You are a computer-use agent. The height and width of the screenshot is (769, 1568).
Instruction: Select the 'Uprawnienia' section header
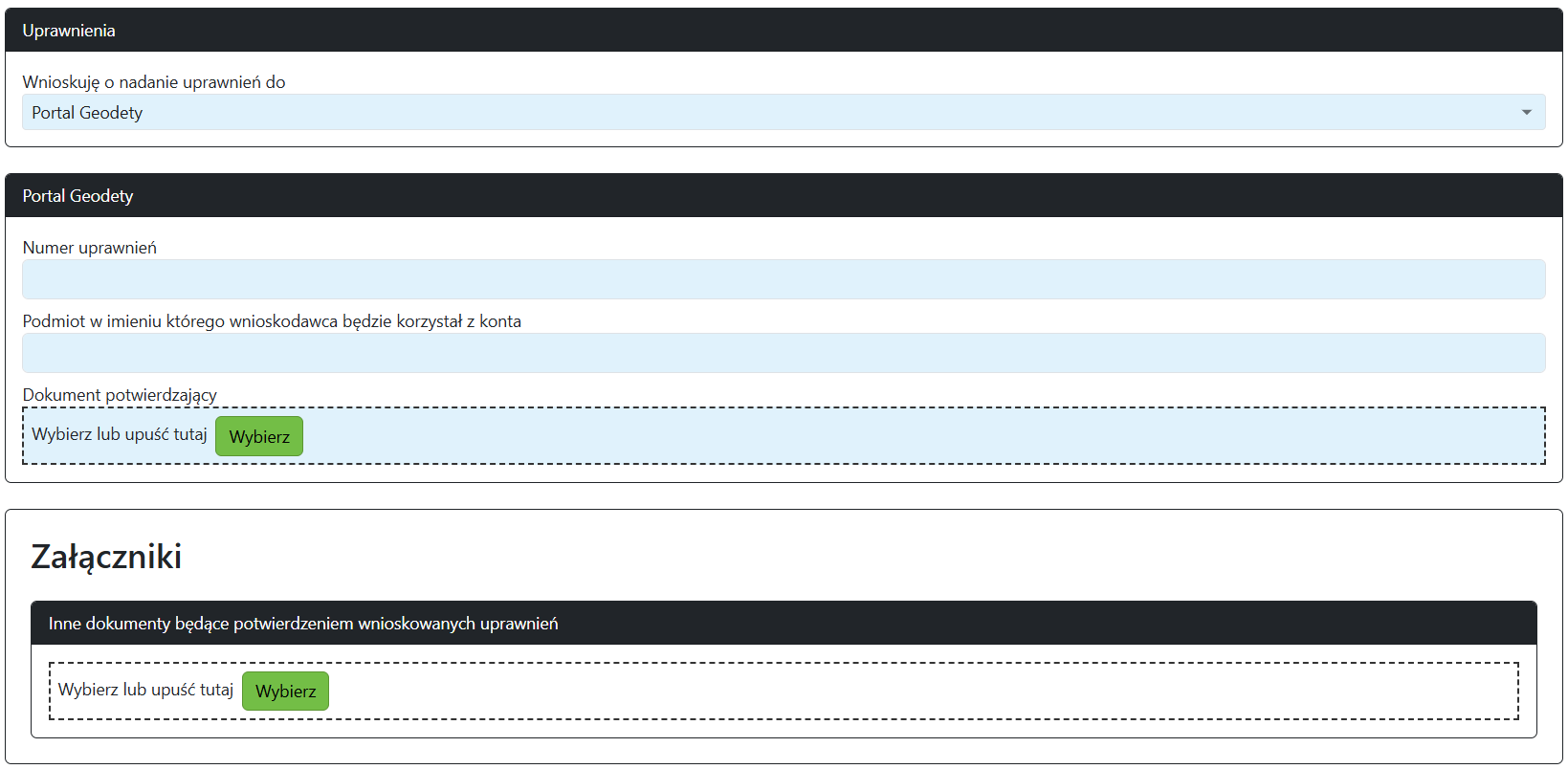(69, 31)
